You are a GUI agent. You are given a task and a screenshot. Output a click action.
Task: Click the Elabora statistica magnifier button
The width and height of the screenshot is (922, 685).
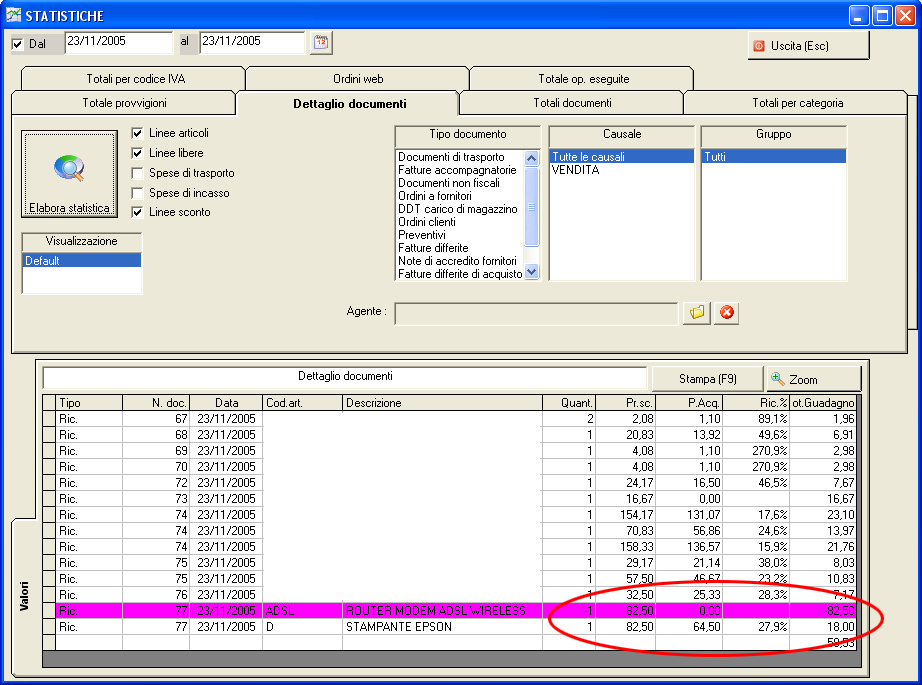click(69, 174)
